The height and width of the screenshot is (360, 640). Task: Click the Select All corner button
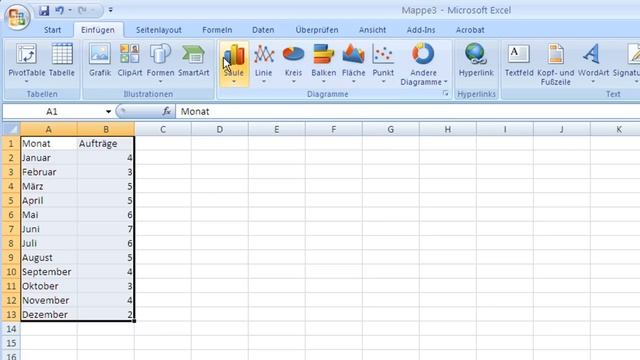11,129
